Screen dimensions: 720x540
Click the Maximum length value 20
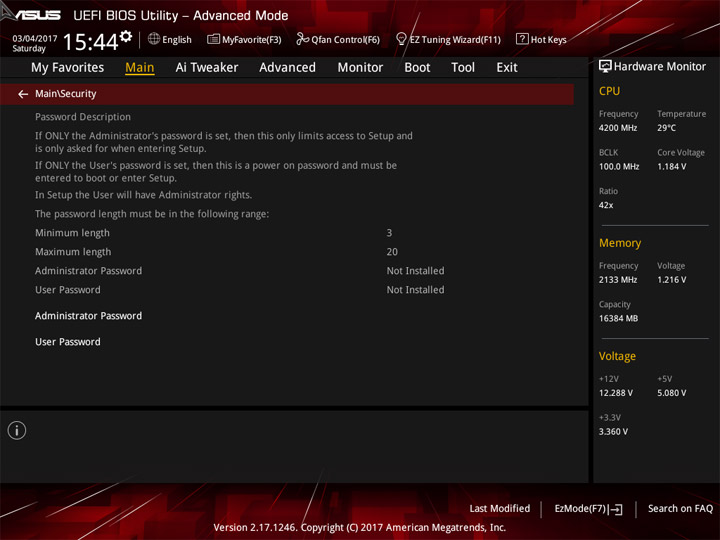coord(392,252)
